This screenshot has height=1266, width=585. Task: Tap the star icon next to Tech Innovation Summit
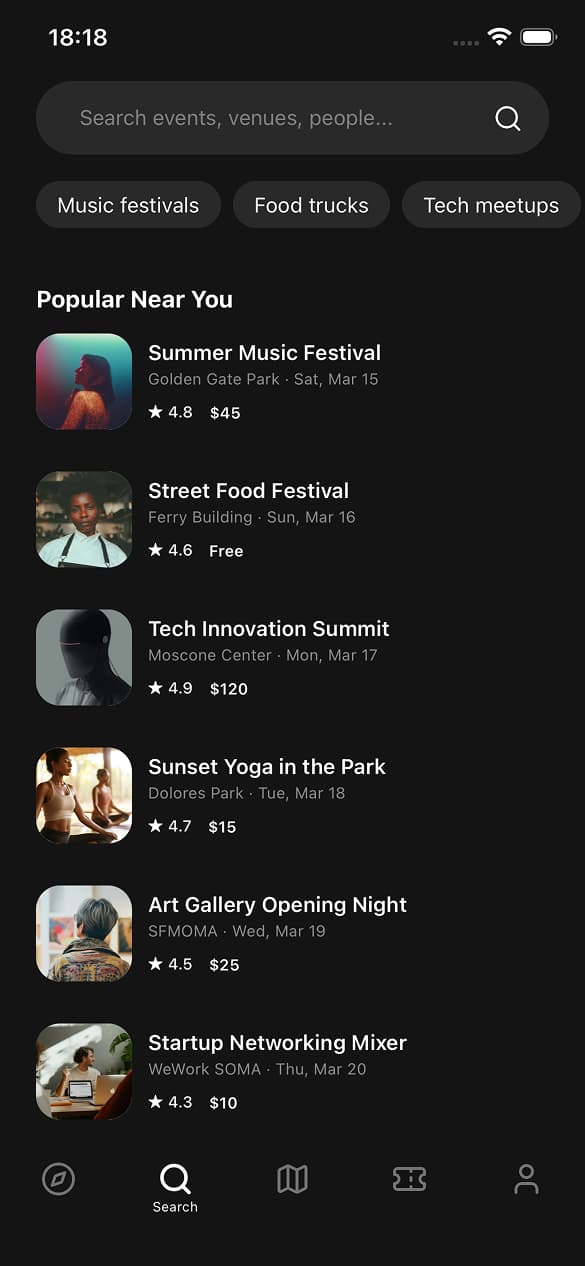(x=156, y=688)
